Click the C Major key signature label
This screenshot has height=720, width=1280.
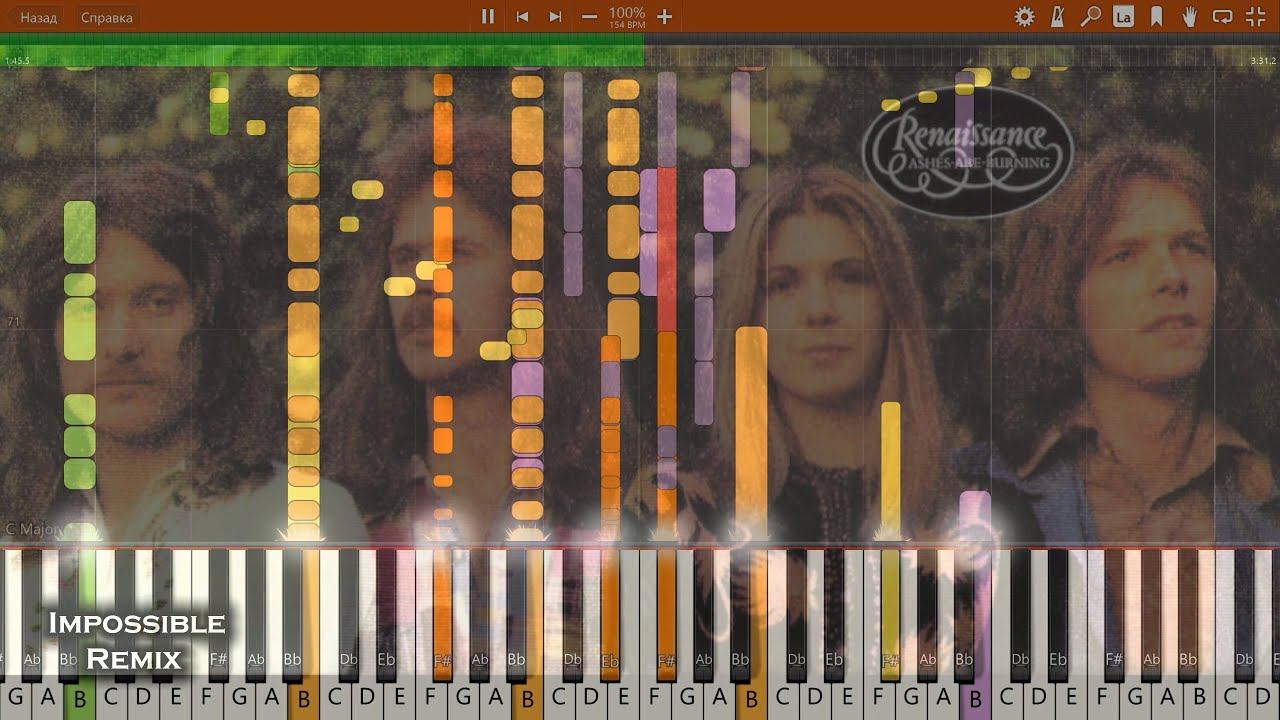pos(33,528)
